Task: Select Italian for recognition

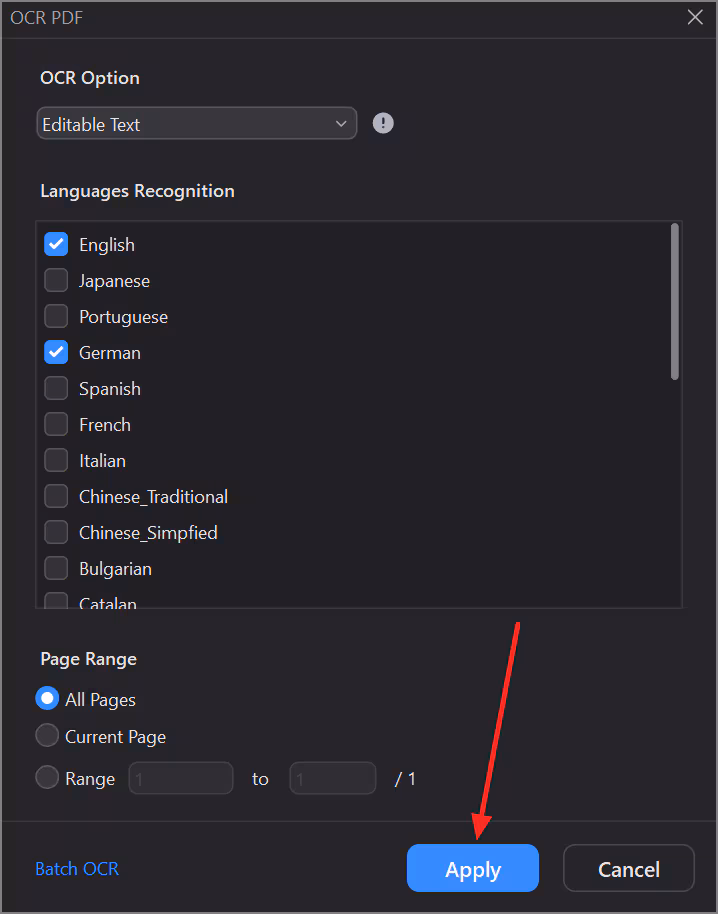Action: [56, 460]
